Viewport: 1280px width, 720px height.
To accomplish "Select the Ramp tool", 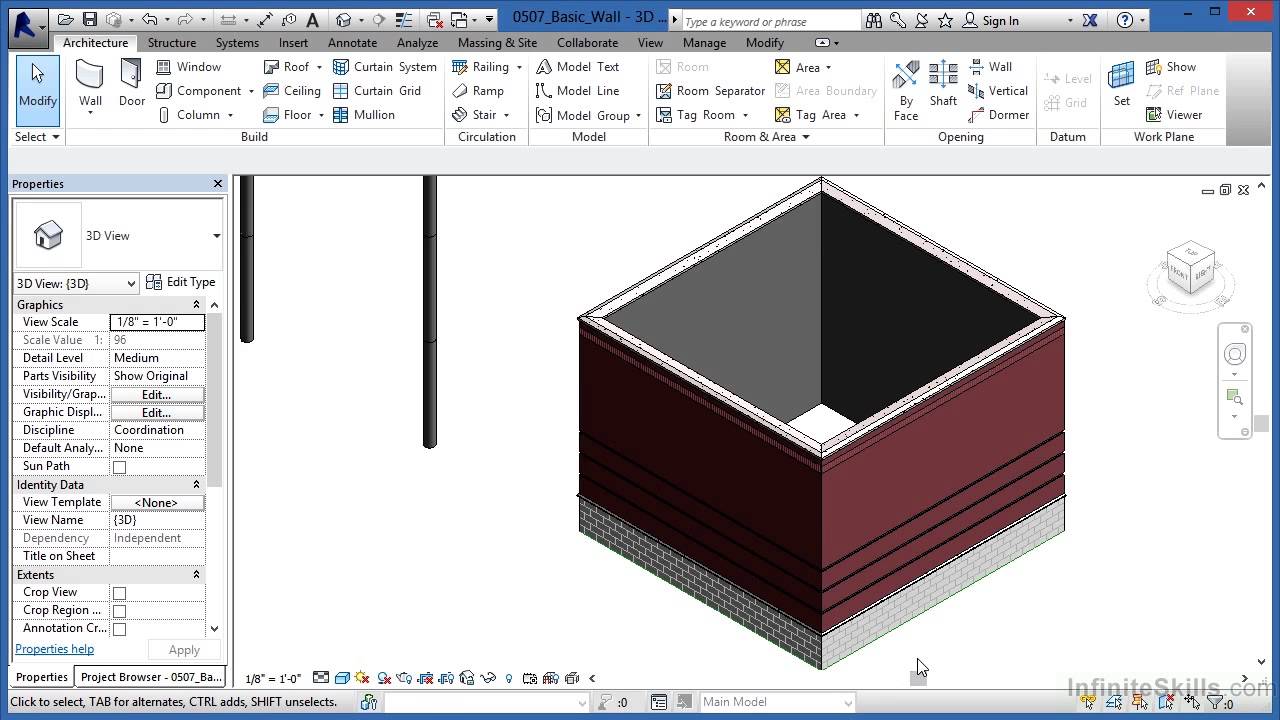I will point(478,91).
